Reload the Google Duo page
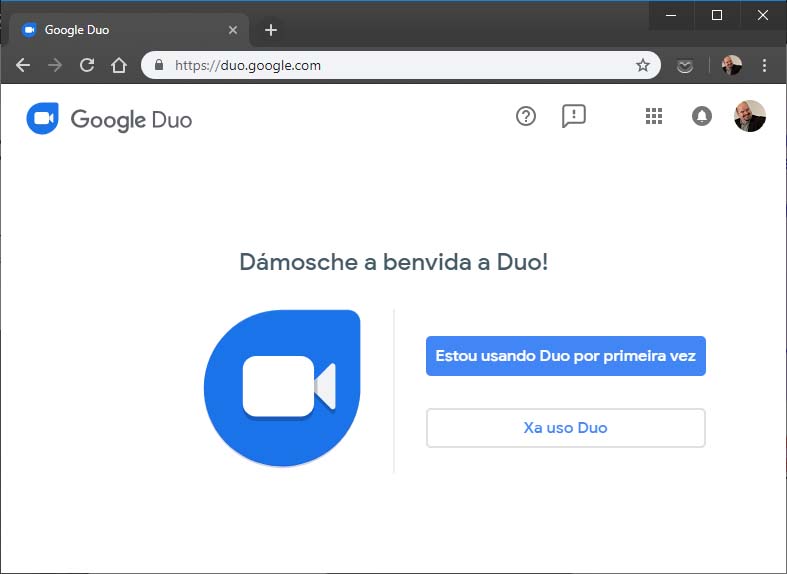The width and height of the screenshot is (787, 574). tap(87, 65)
